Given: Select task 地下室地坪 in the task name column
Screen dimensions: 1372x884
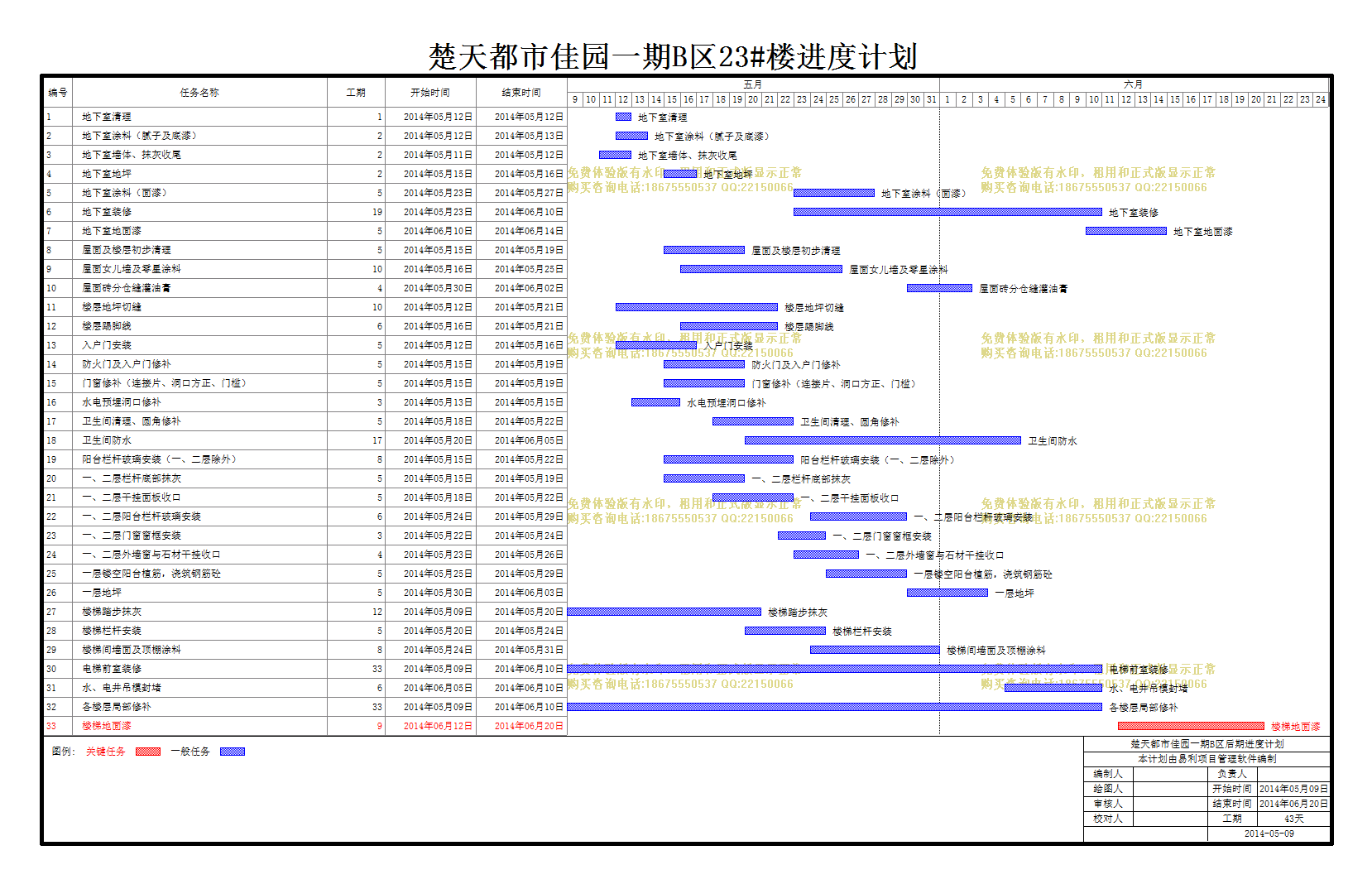Looking at the screenshot, I should tap(107, 174).
